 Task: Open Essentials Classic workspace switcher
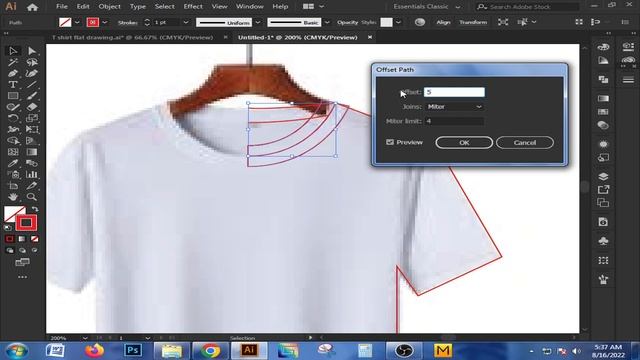(x=427, y=7)
